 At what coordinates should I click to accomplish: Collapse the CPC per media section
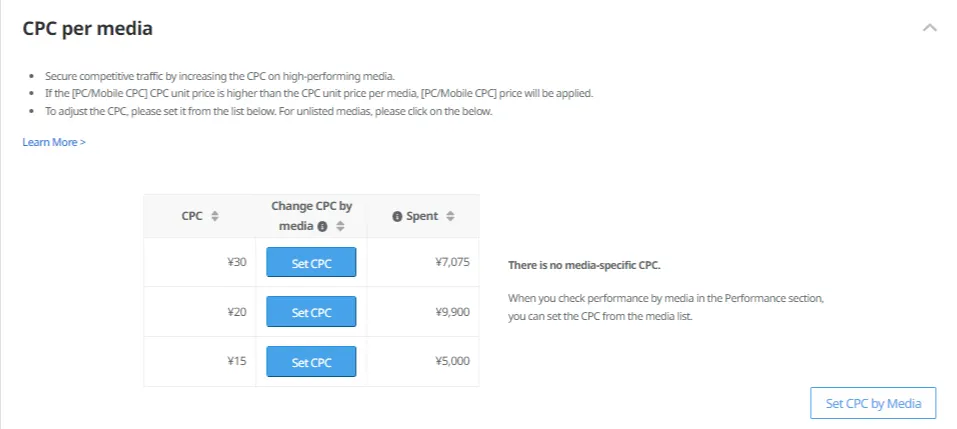(x=929, y=28)
